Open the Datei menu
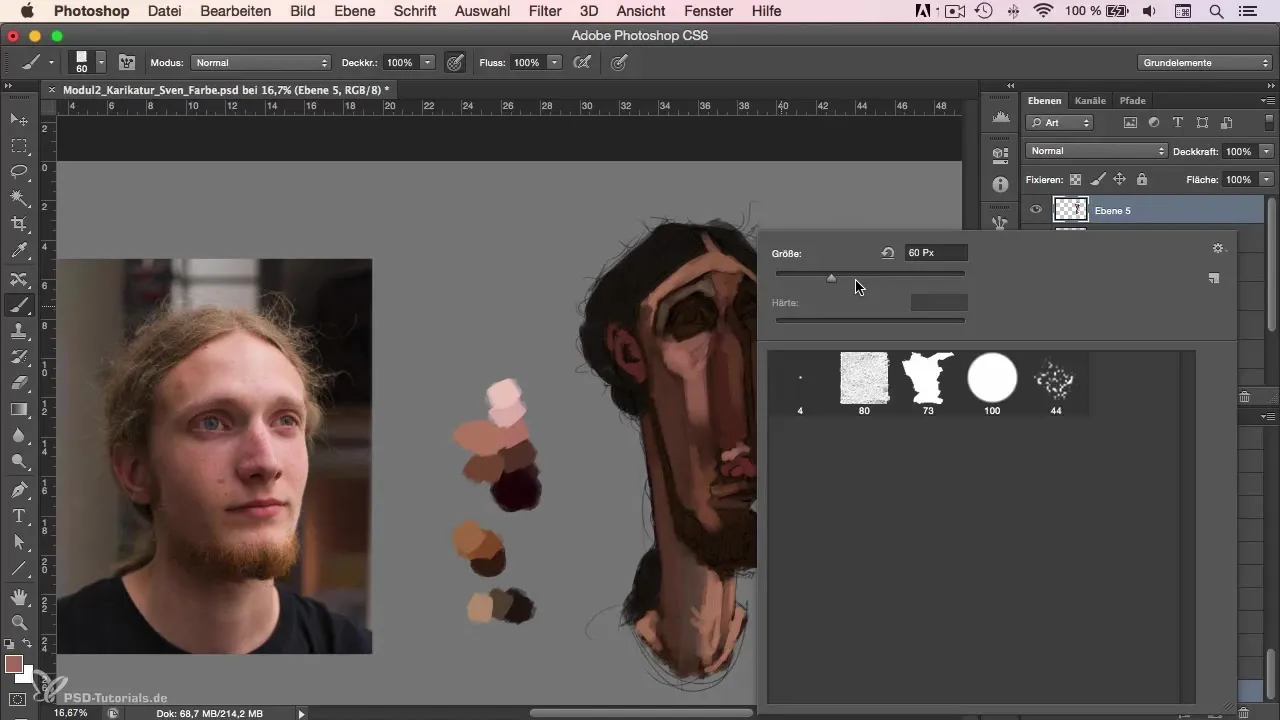Screen dimensions: 1280x720 coord(164,11)
